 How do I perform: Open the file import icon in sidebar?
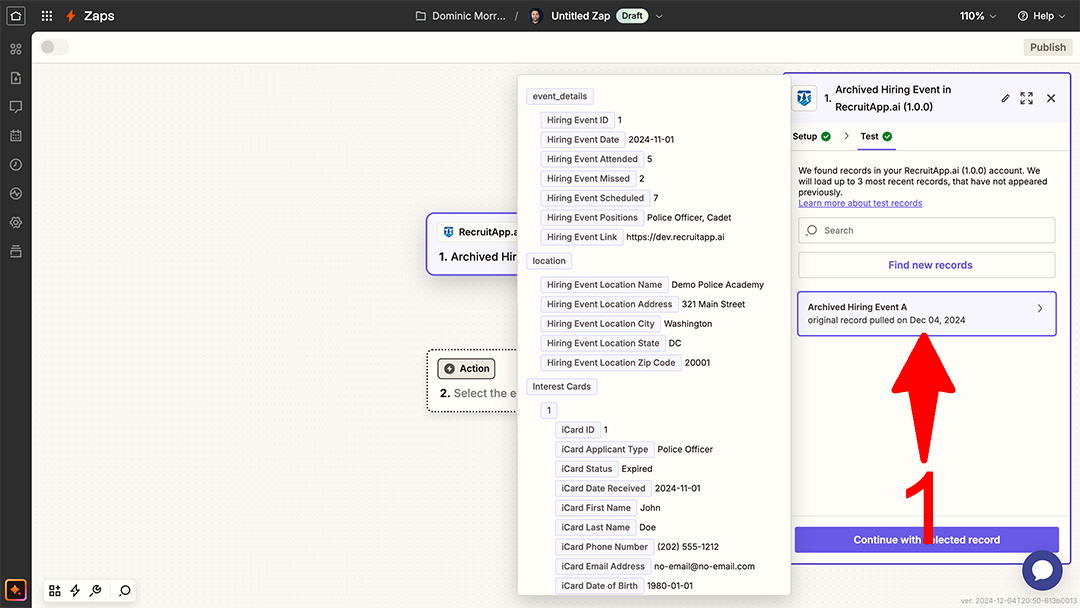[16, 78]
